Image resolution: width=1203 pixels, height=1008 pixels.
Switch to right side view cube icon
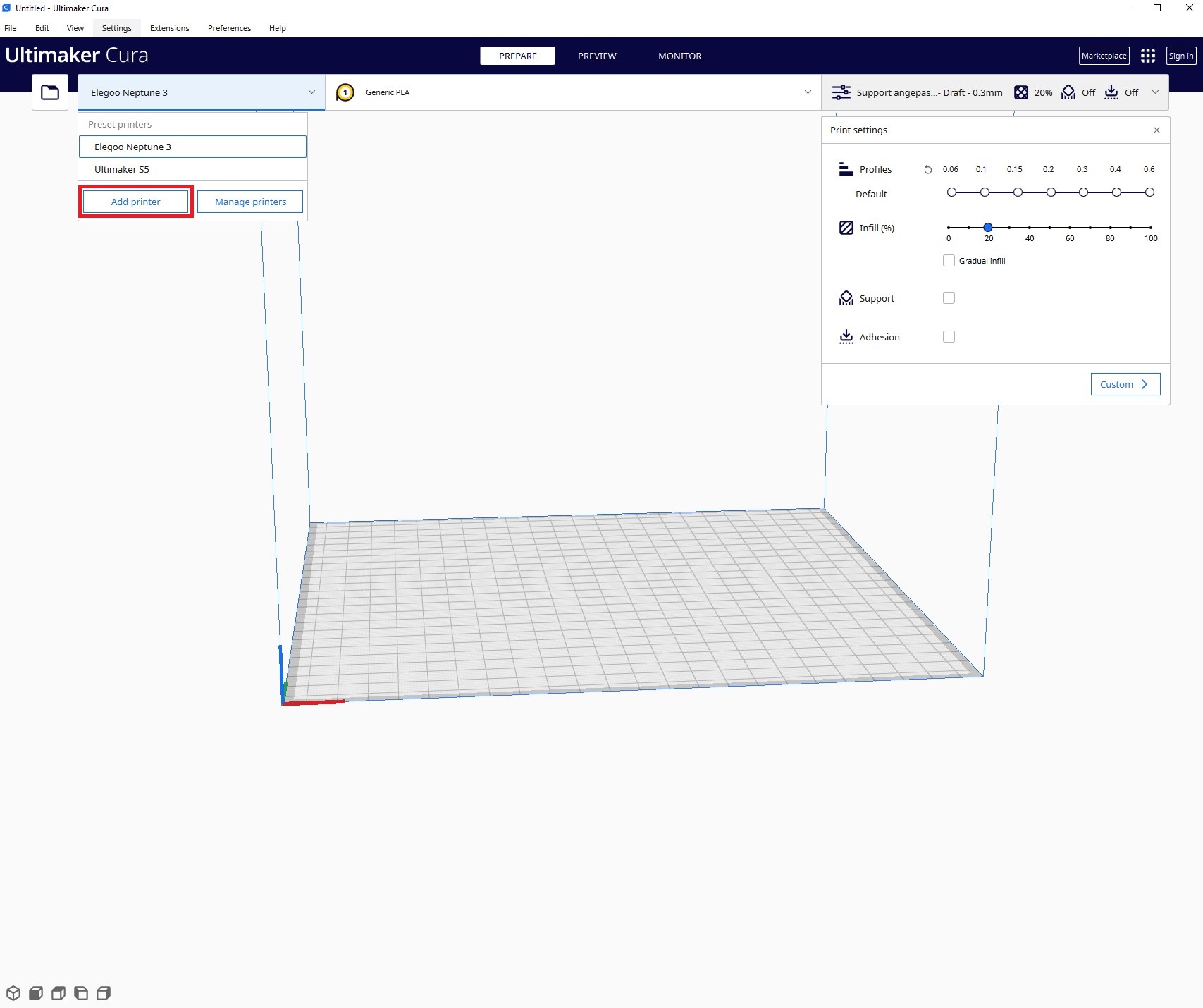tap(104, 993)
